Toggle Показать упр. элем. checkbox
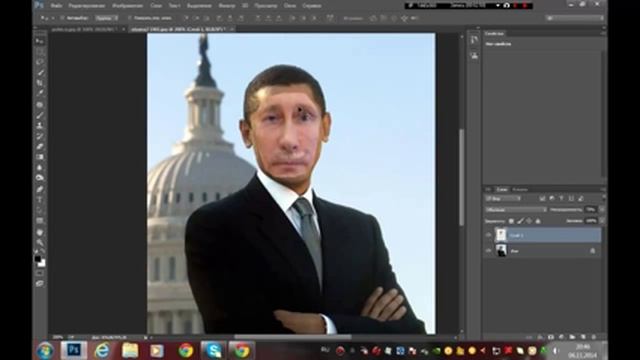Viewport: 640px width, 360px height. point(129,18)
